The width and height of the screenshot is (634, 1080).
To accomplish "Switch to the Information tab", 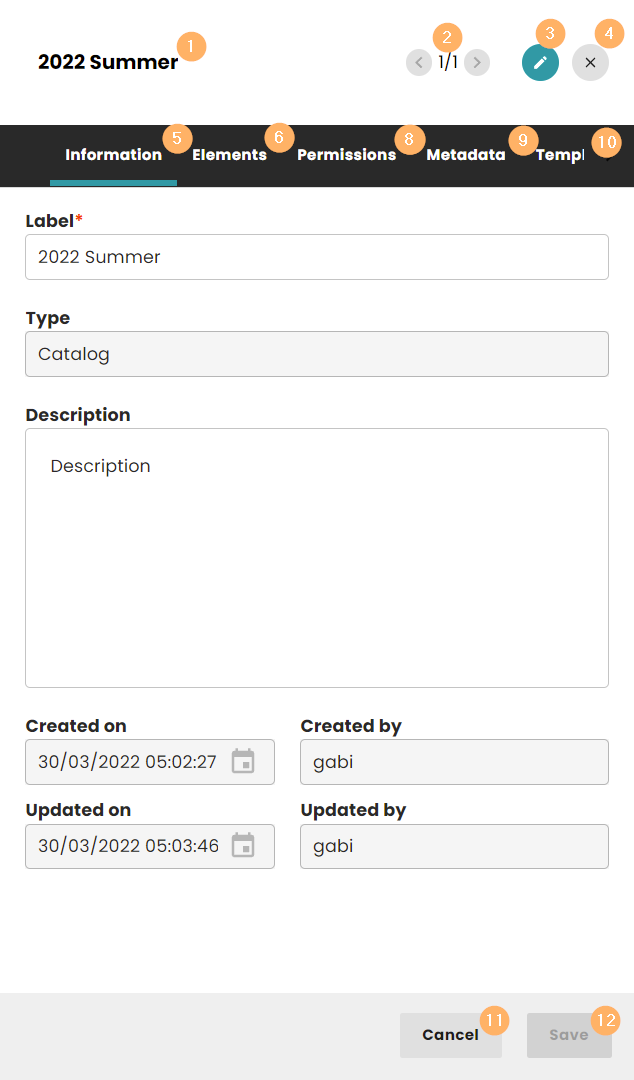I will 113,155.
